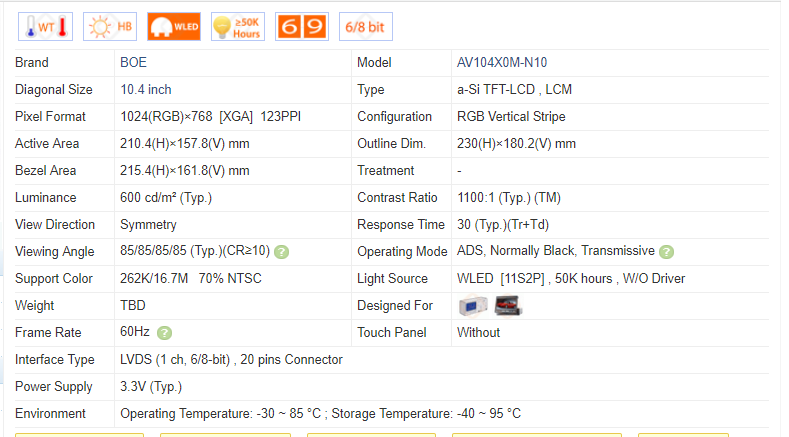The height and width of the screenshot is (437, 789).
Task: Click the 1100:1 contrast ratio value
Action: pos(509,198)
